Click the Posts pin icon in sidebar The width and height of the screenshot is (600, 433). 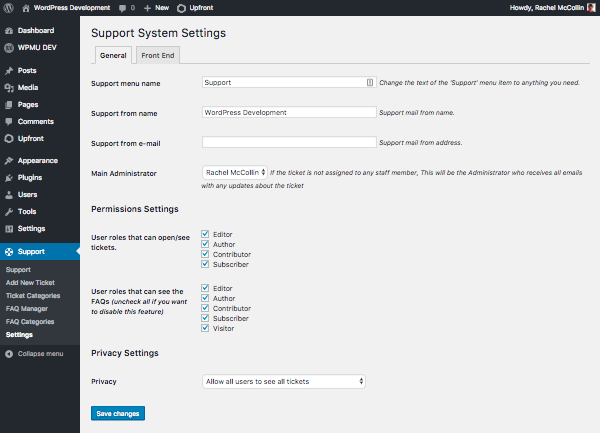pyautogui.click(x=9, y=71)
